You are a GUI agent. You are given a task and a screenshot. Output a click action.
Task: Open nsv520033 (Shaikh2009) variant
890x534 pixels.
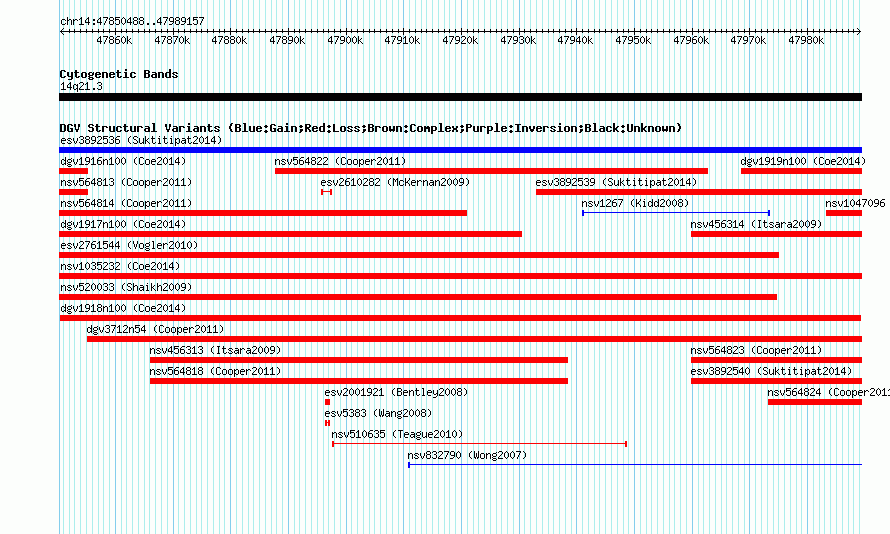point(126,287)
